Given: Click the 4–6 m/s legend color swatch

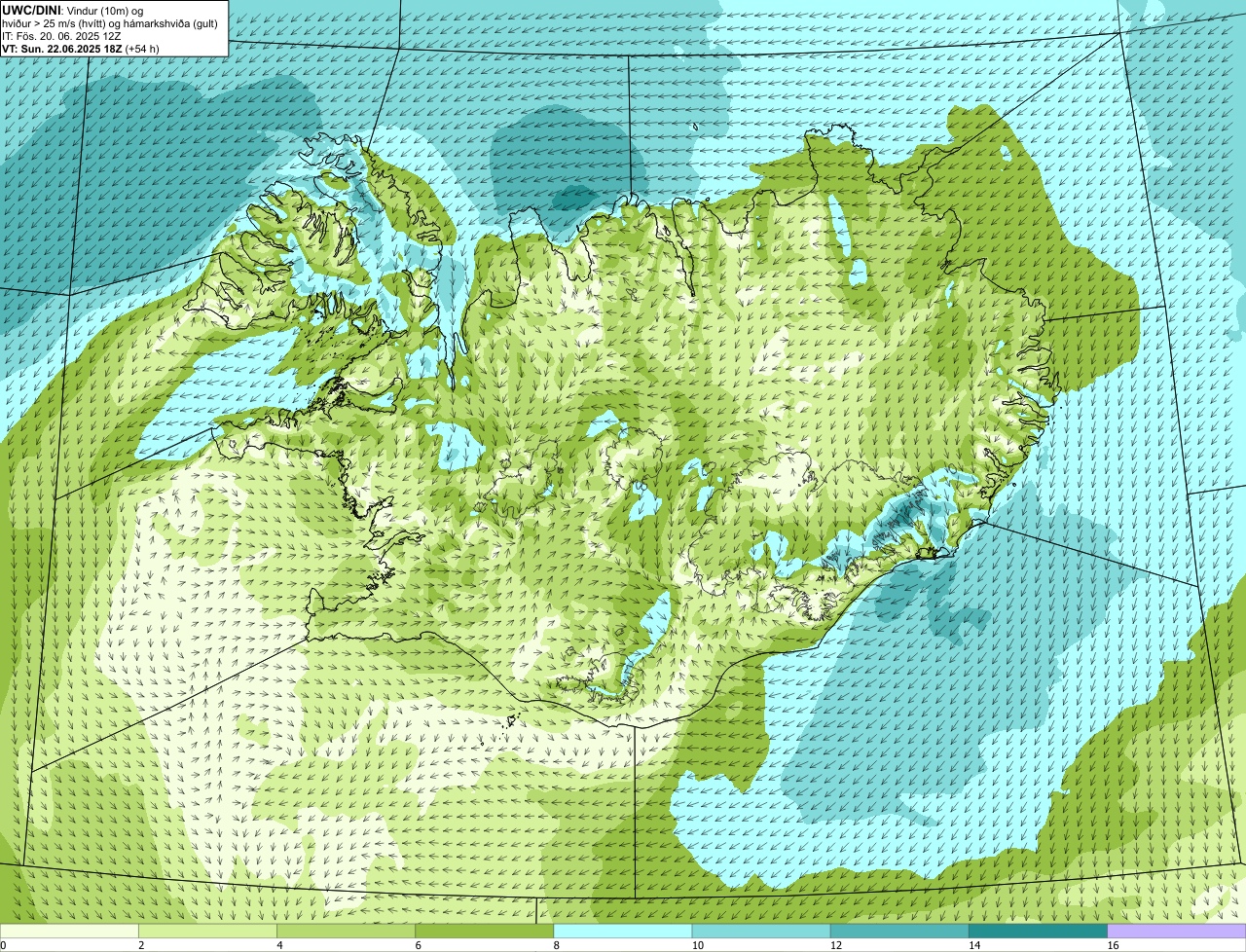Looking at the screenshot, I should 347,931.
